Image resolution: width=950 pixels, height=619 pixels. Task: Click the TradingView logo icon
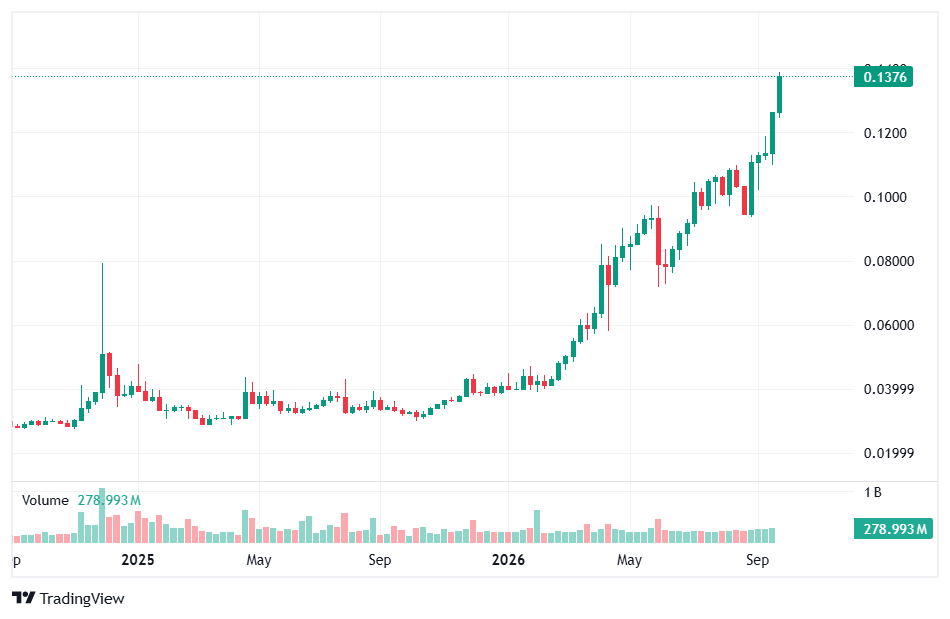click(24, 598)
